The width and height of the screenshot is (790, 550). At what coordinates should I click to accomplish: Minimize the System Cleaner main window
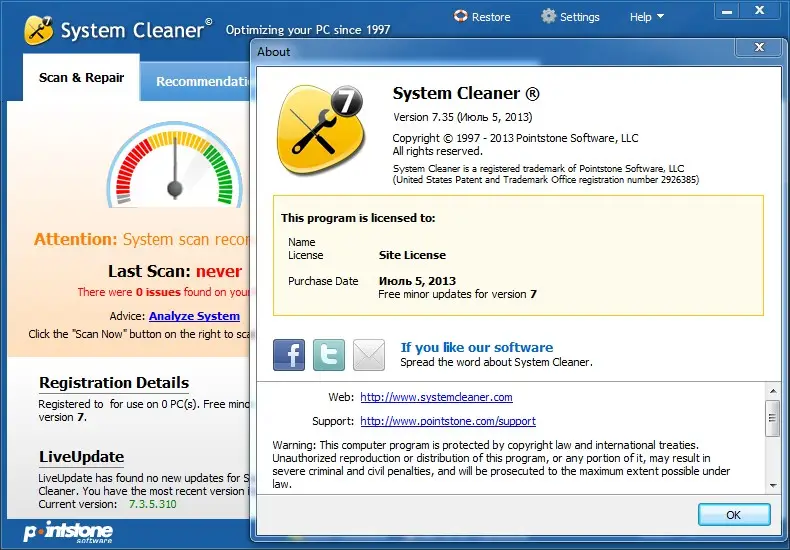(x=727, y=11)
